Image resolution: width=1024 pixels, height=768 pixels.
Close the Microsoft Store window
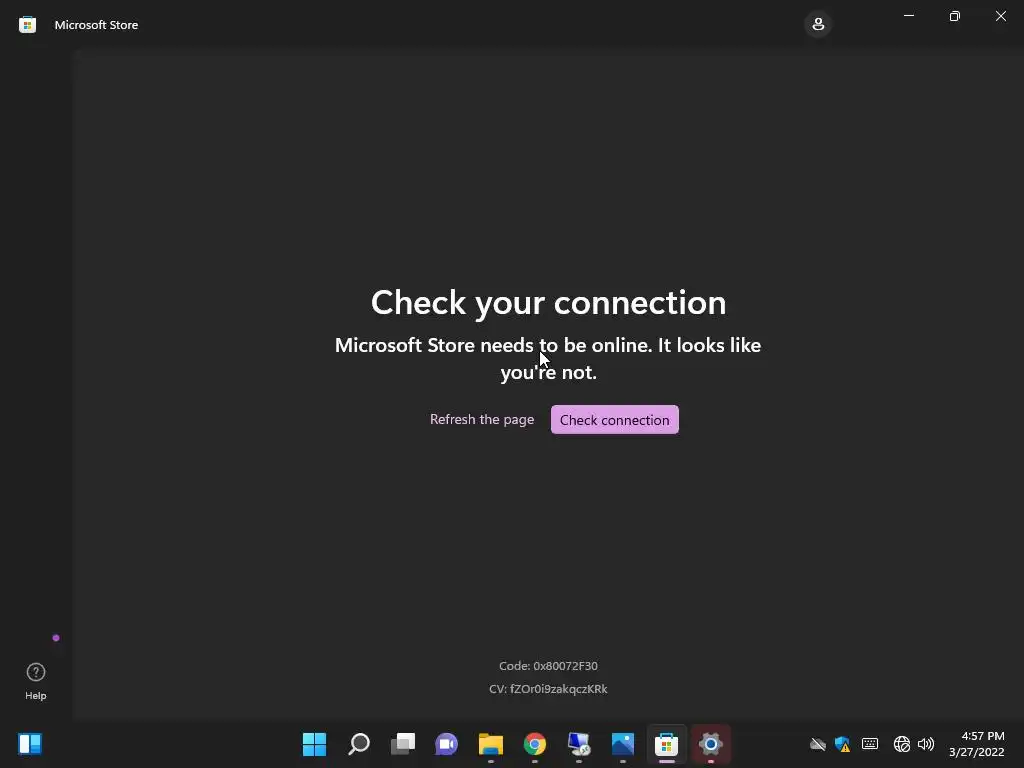click(x=1000, y=16)
